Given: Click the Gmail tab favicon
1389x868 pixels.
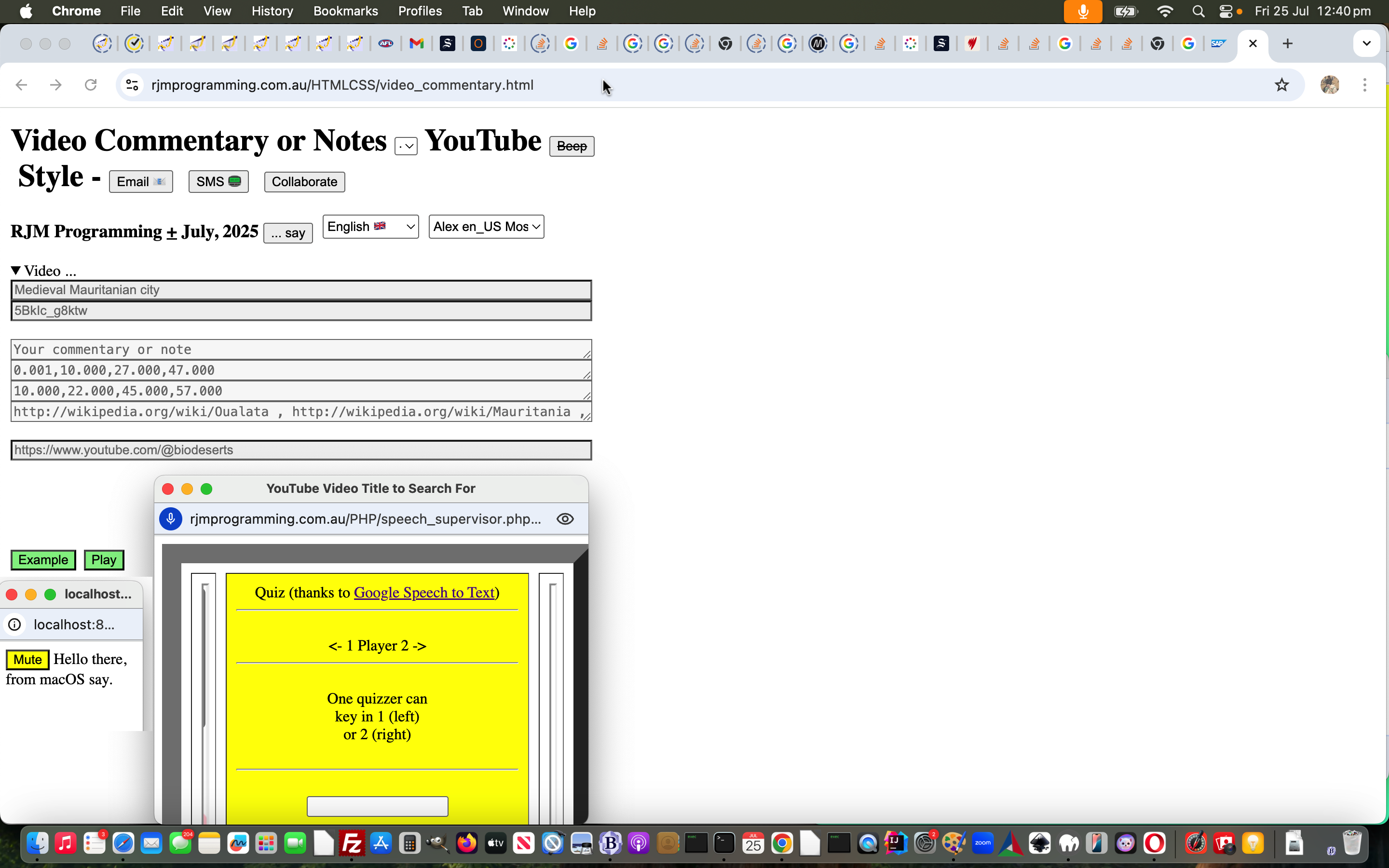Looking at the screenshot, I should (x=417, y=43).
